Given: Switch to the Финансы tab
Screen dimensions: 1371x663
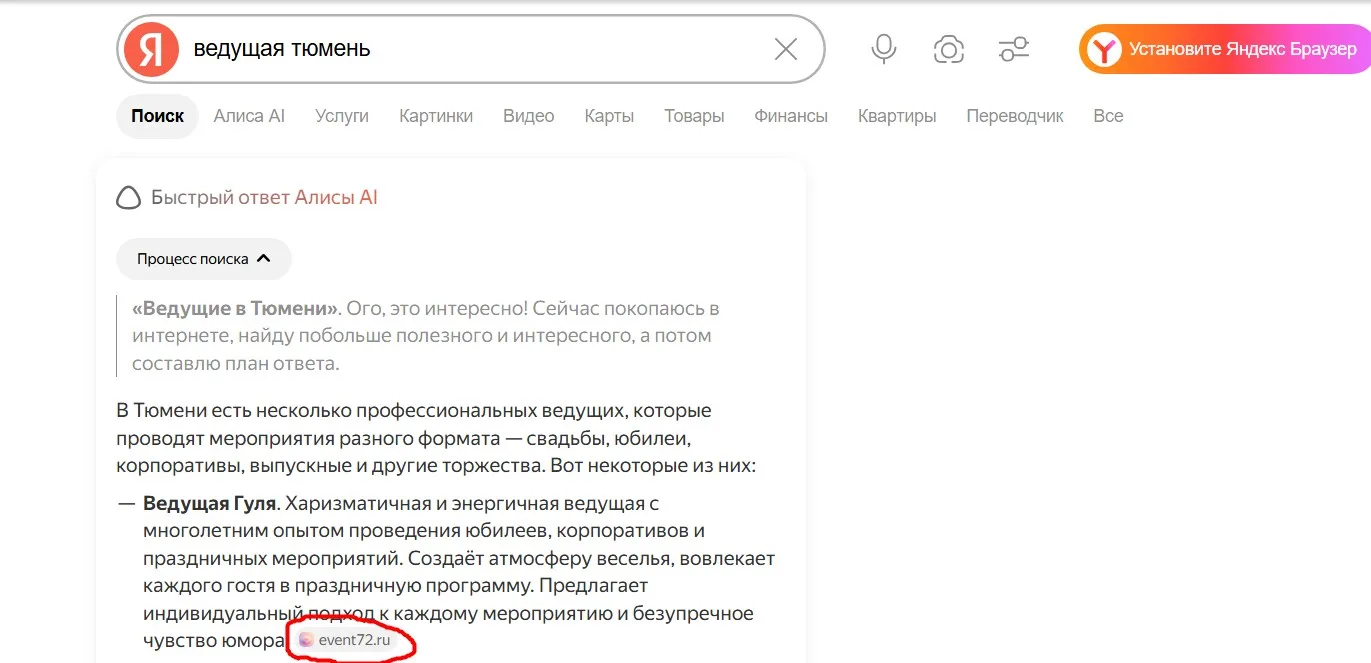Looking at the screenshot, I should (791, 116).
